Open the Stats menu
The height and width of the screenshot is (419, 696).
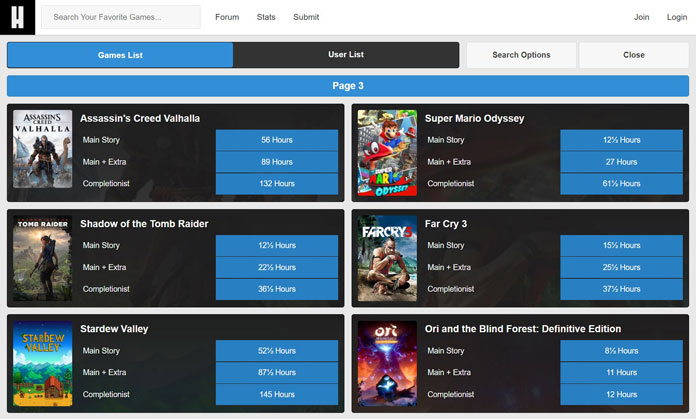pyautogui.click(x=266, y=17)
